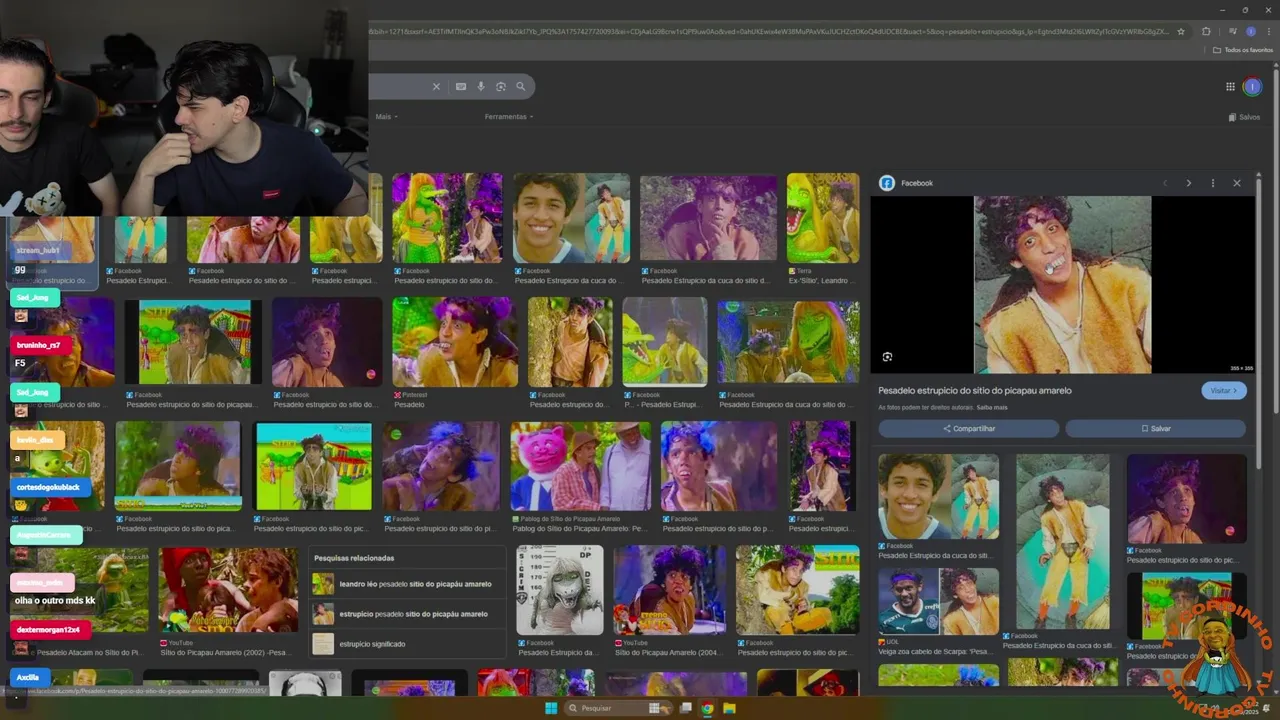The width and height of the screenshot is (1280, 720).
Task: Go to next image in preview panel
Action: [x=1189, y=183]
